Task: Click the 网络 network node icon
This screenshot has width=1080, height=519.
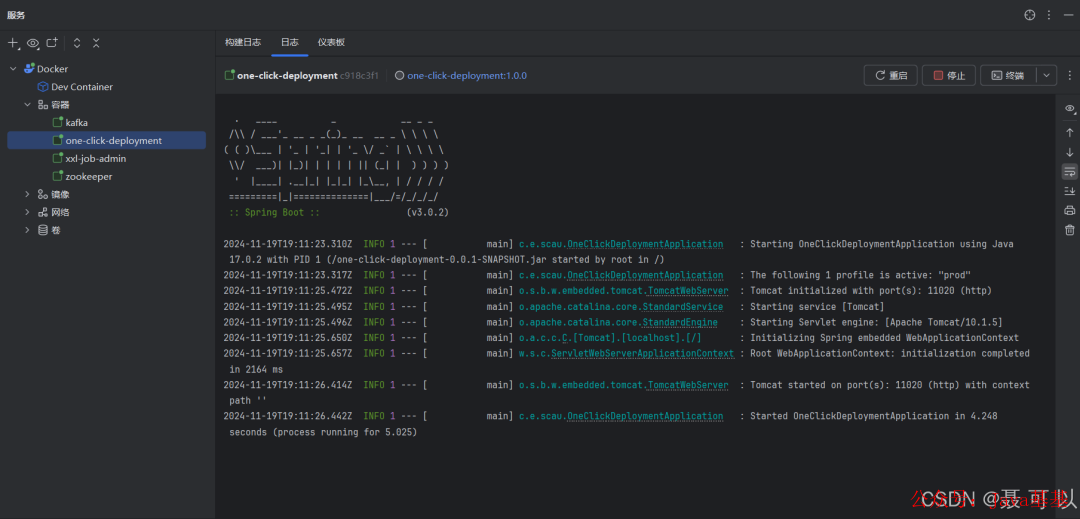Action: pos(43,212)
